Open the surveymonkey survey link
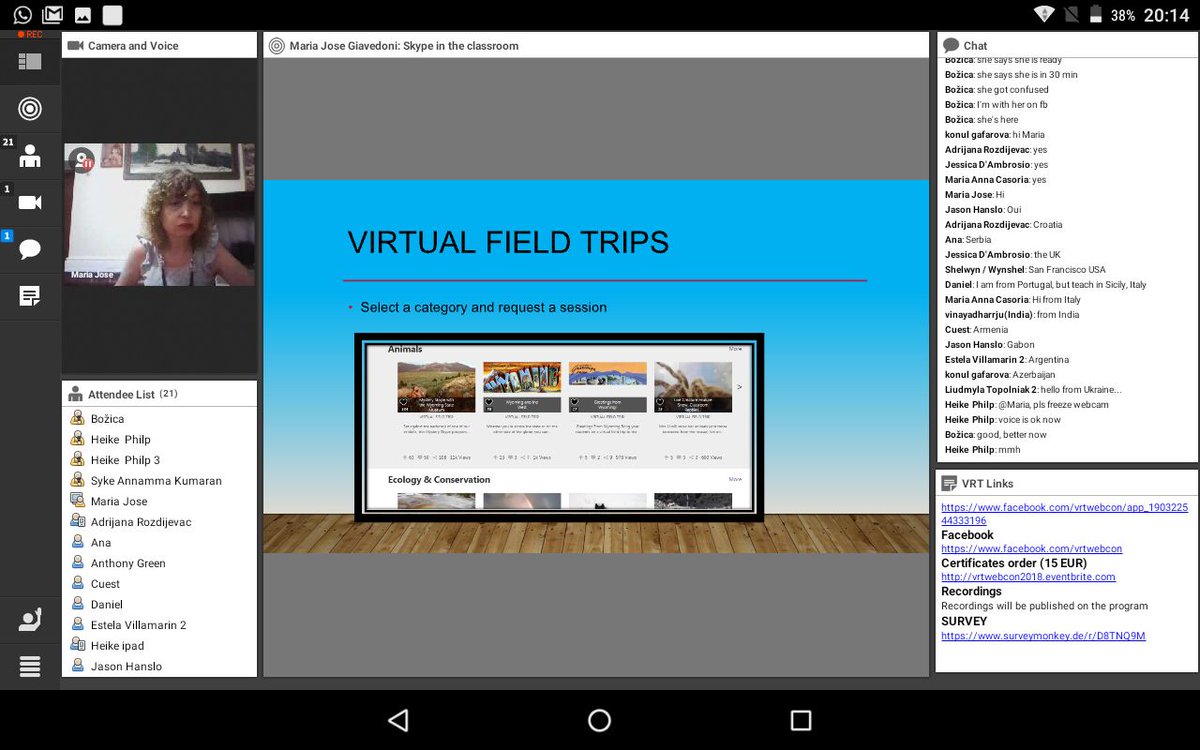The image size is (1200, 750). coord(1043,635)
